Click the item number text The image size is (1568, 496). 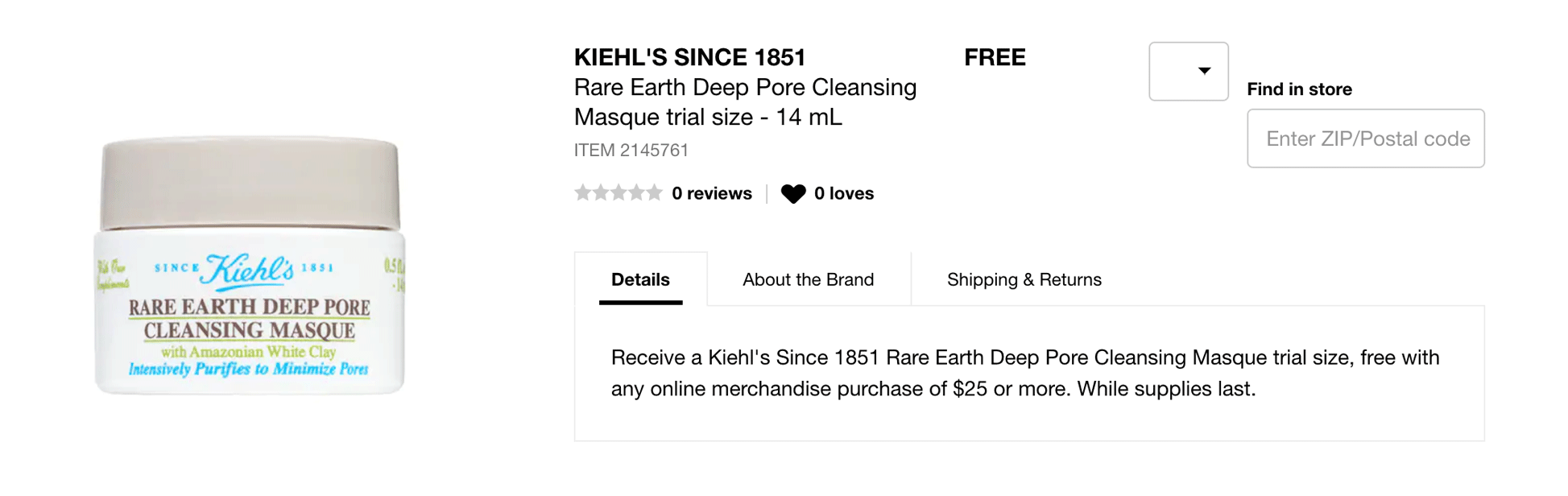[631, 151]
